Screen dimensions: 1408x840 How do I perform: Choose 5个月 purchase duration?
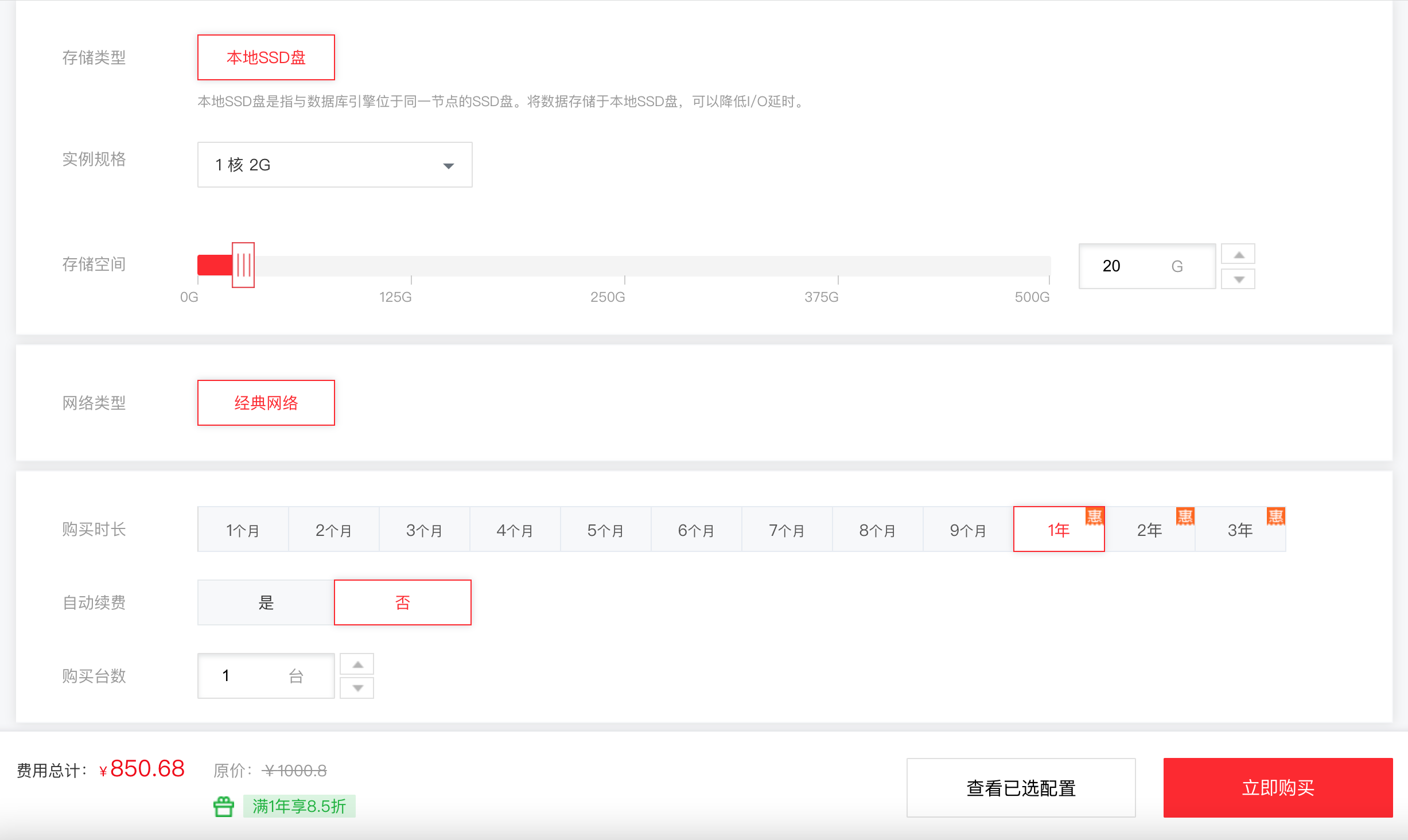(x=606, y=530)
